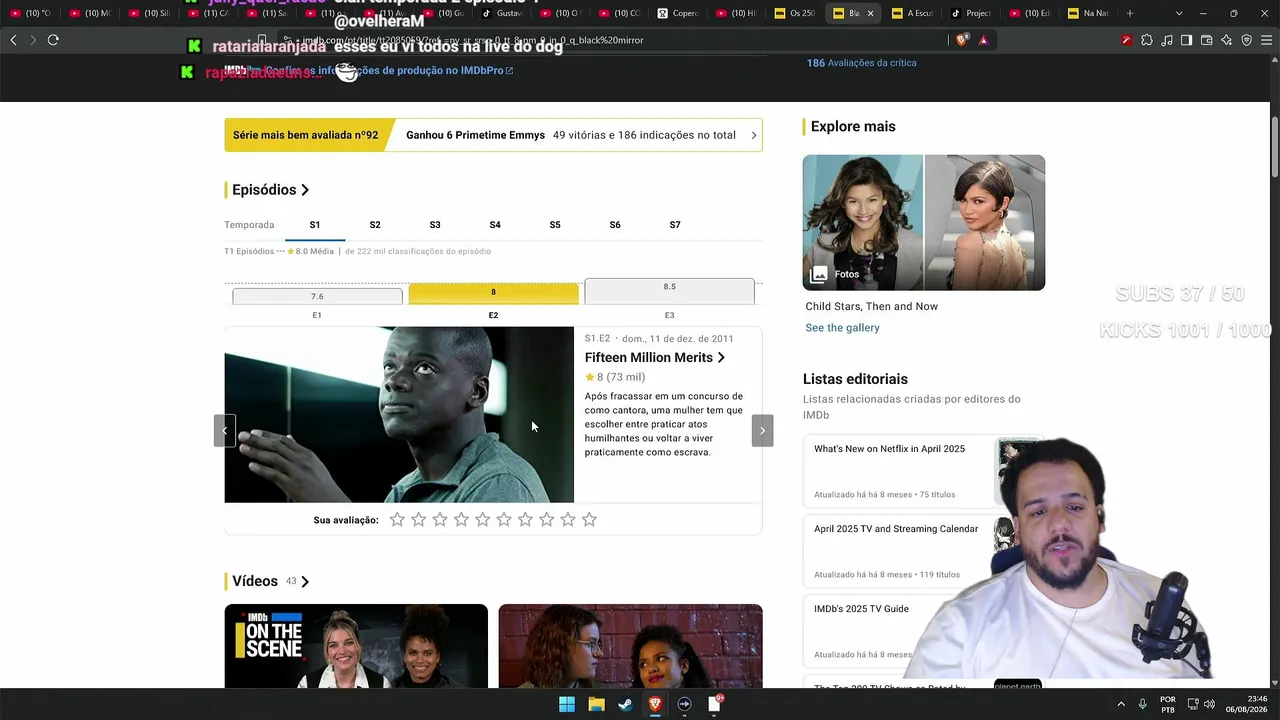Click the microphone icon in system tray
Image resolution: width=1280 pixels, height=720 pixels.
1142,704
